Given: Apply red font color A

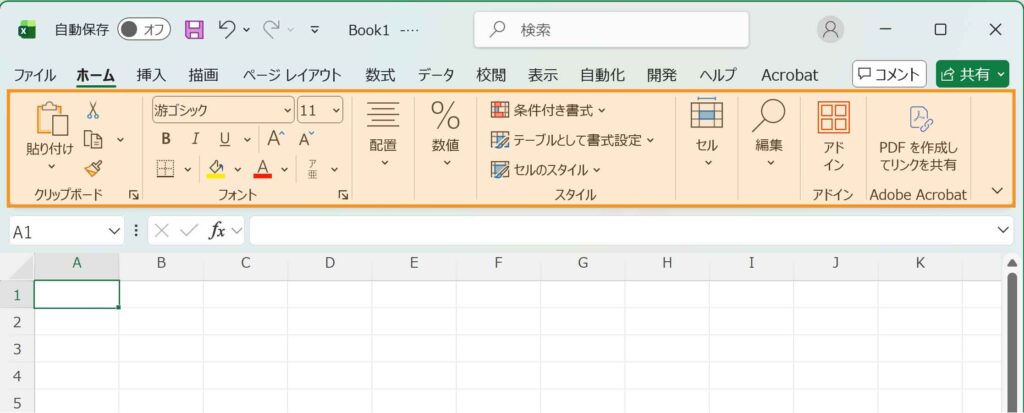Looking at the screenshot, I should tap(263, 169).
